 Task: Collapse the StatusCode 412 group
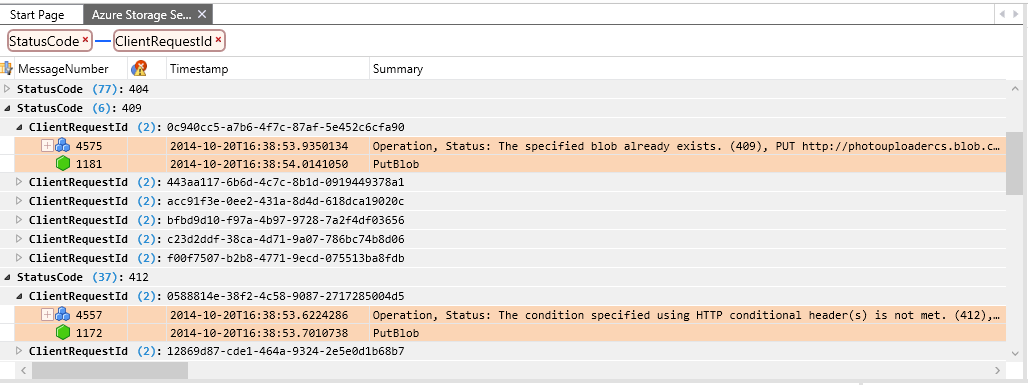(x=7, y=277)
